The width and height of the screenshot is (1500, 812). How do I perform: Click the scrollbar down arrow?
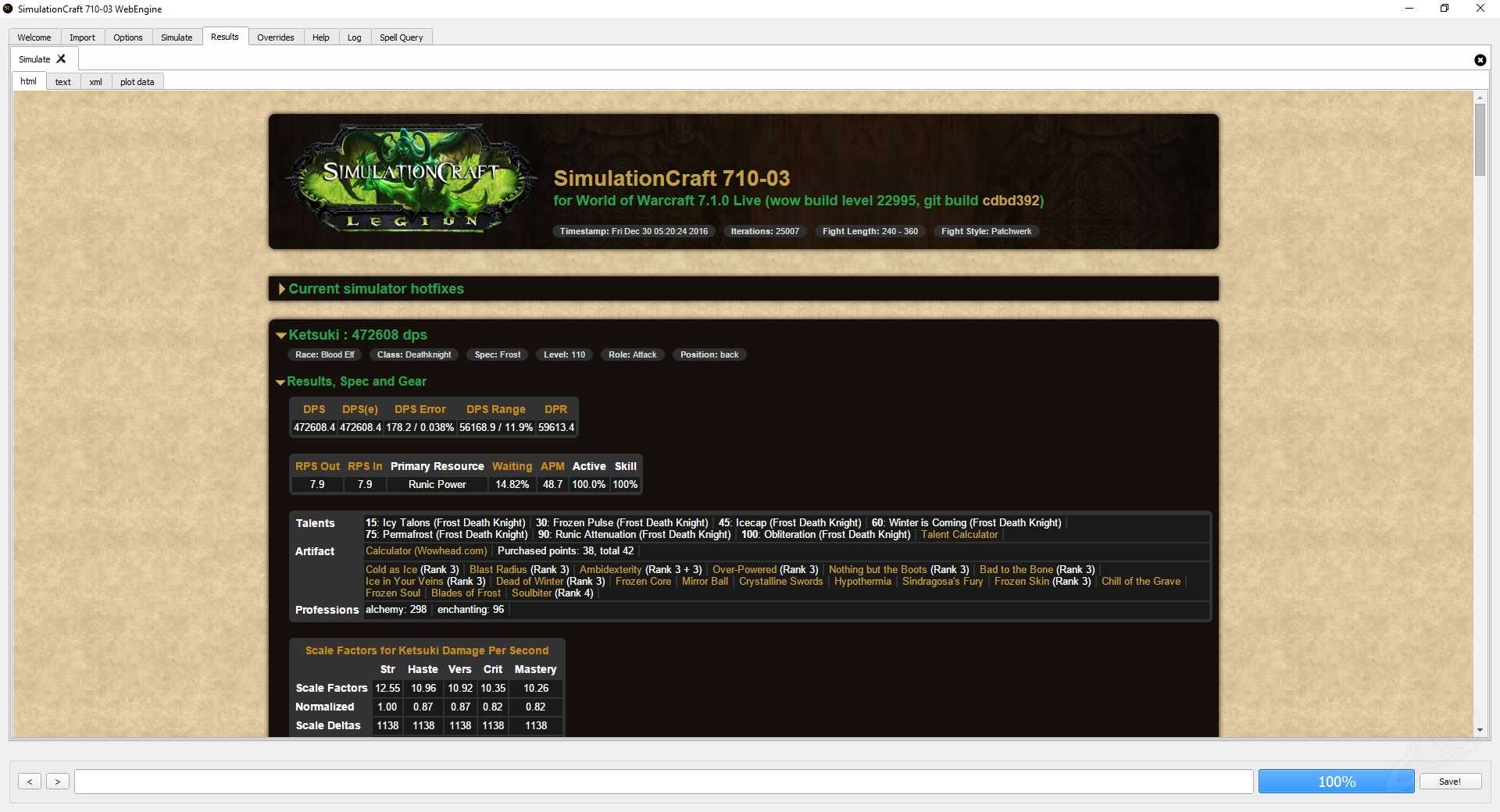[1480, 730]
